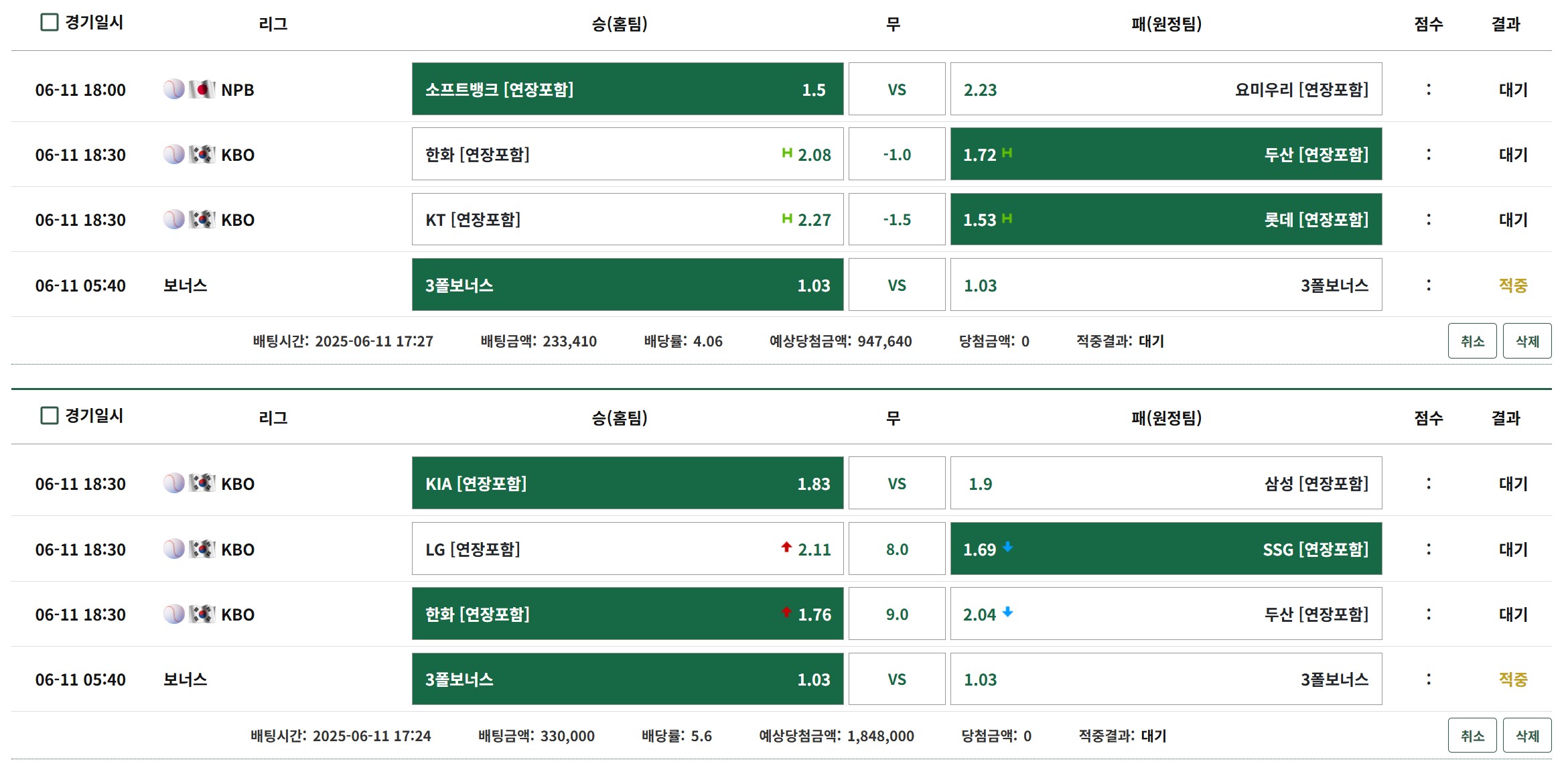Click the blue down arrow beside SSG odds
Screen dimensions: 1568x770
click(1007, 547)
